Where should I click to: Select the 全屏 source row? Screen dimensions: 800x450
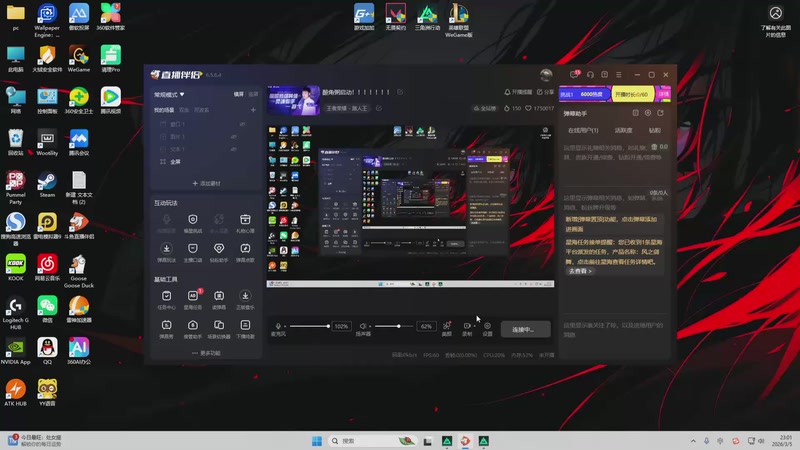pyautogui.click(x=205, y=162)
